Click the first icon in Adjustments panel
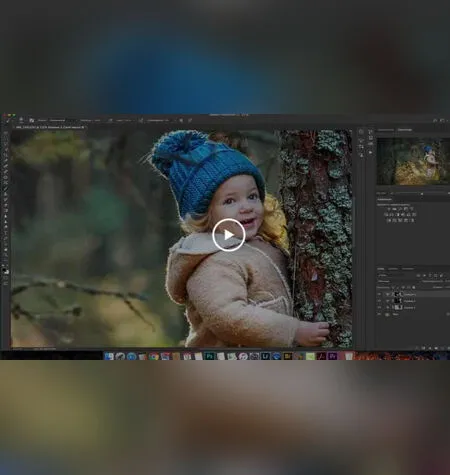Image resolution: width=450 pixels, height=475 pixels. [x=389, y=209]
